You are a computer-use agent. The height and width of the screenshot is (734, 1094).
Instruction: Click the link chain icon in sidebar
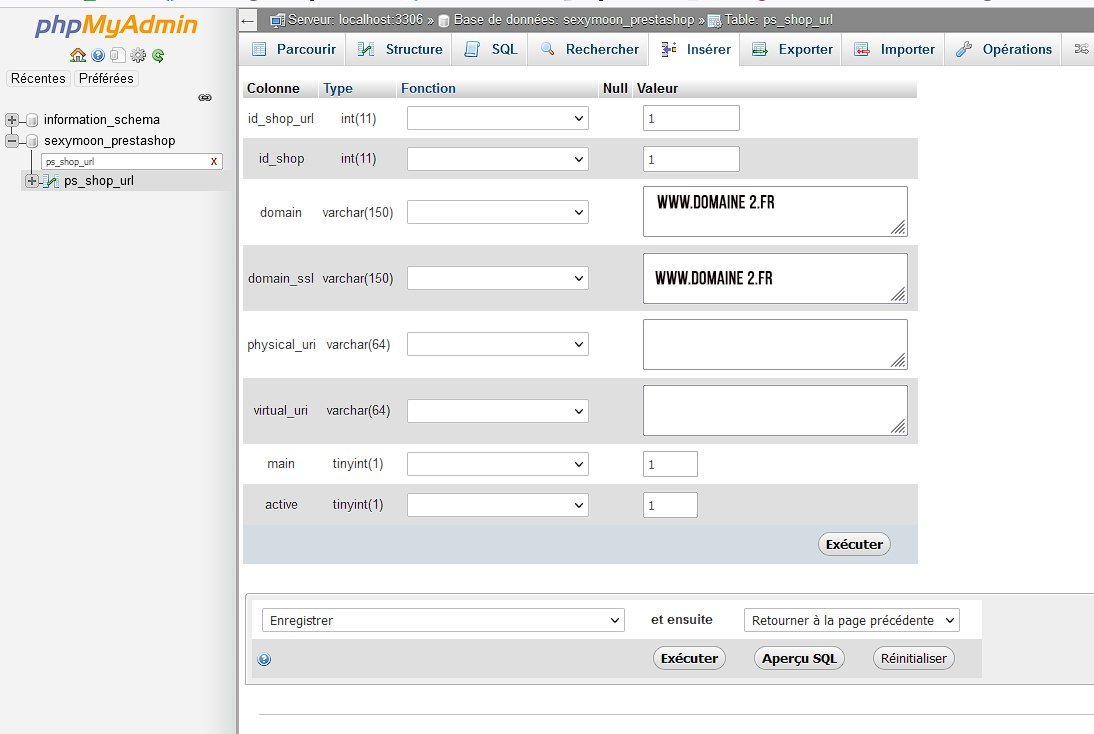coord(205,98)
